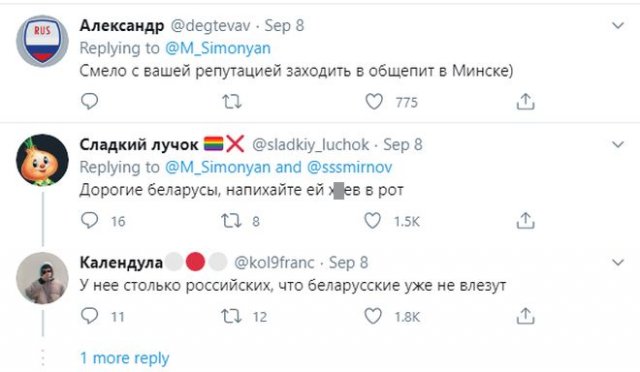Open Сладкий лучок's onion avatar

tap(42, 160)
